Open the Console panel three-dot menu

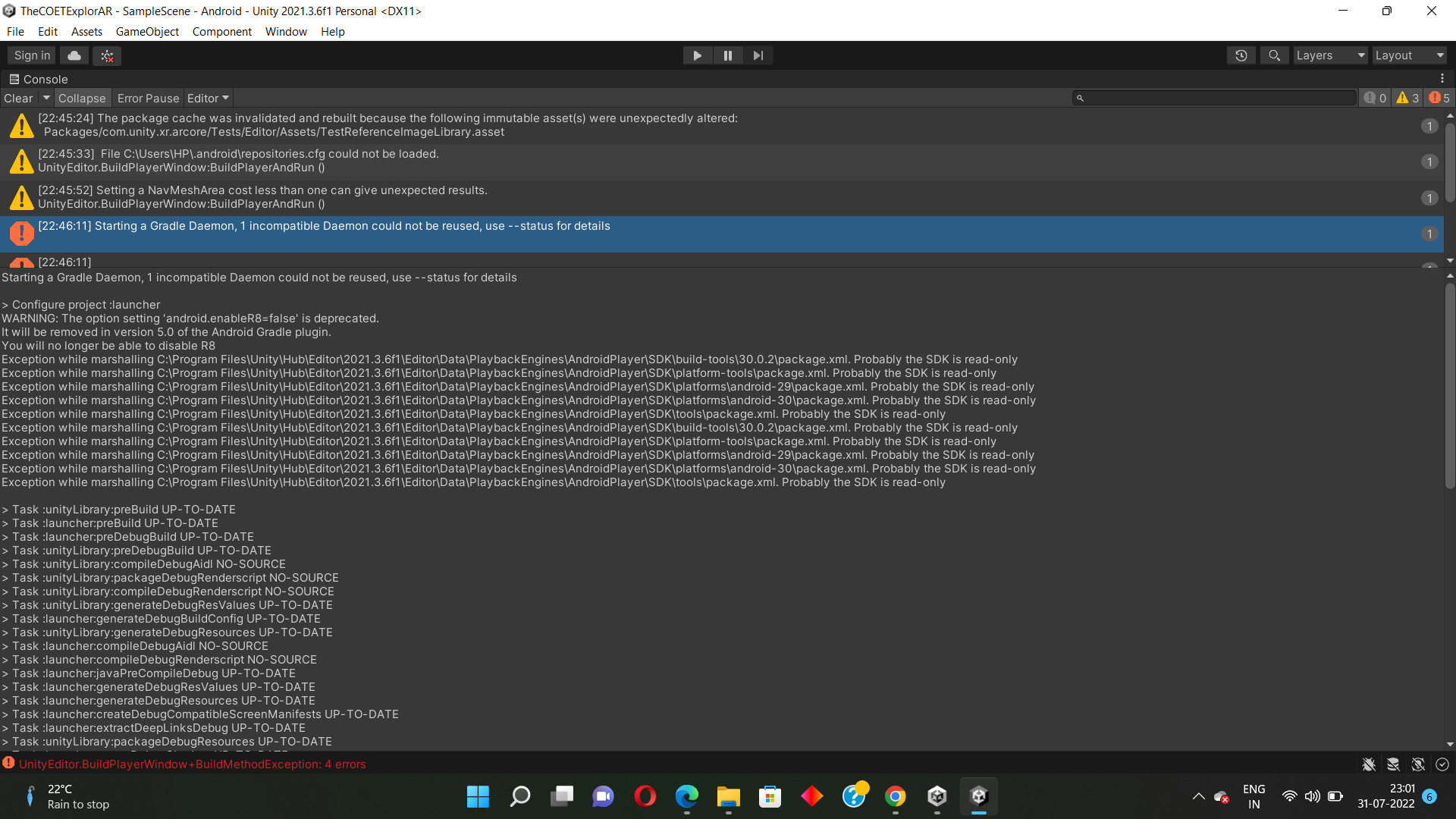pyautogui.click(x=1442, y=79)
